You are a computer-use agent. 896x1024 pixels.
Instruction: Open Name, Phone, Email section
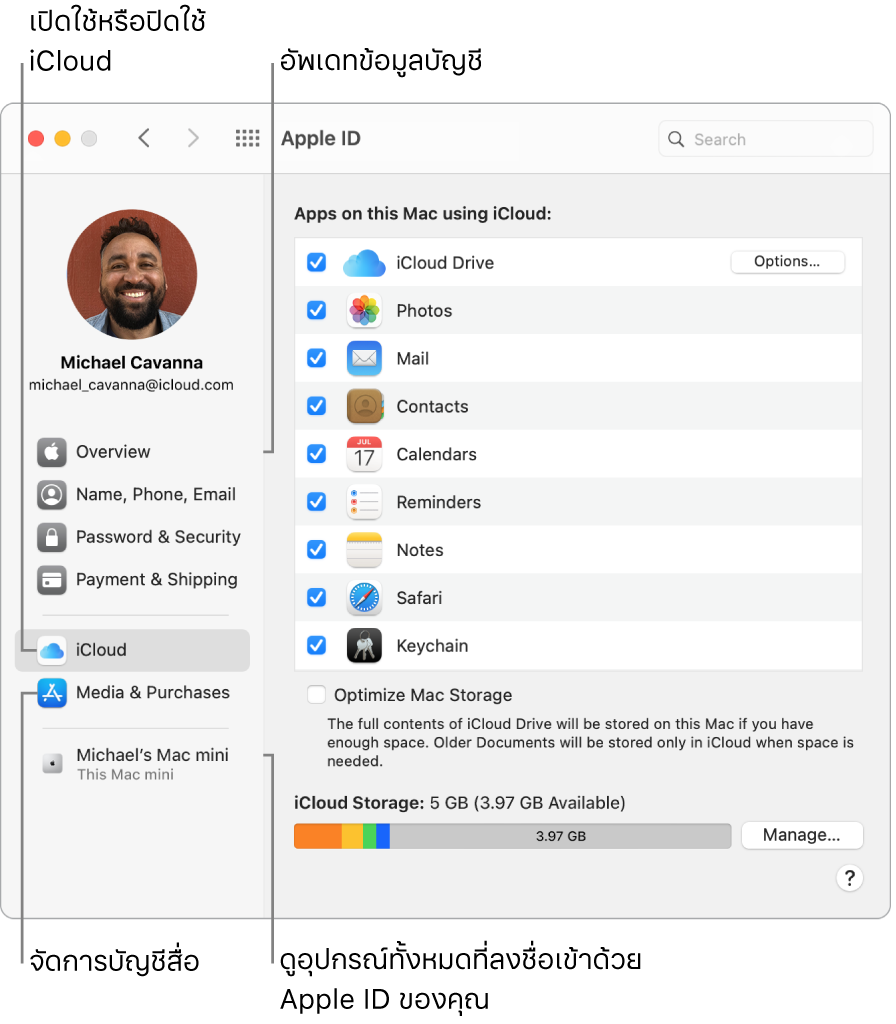coord(132,494)
